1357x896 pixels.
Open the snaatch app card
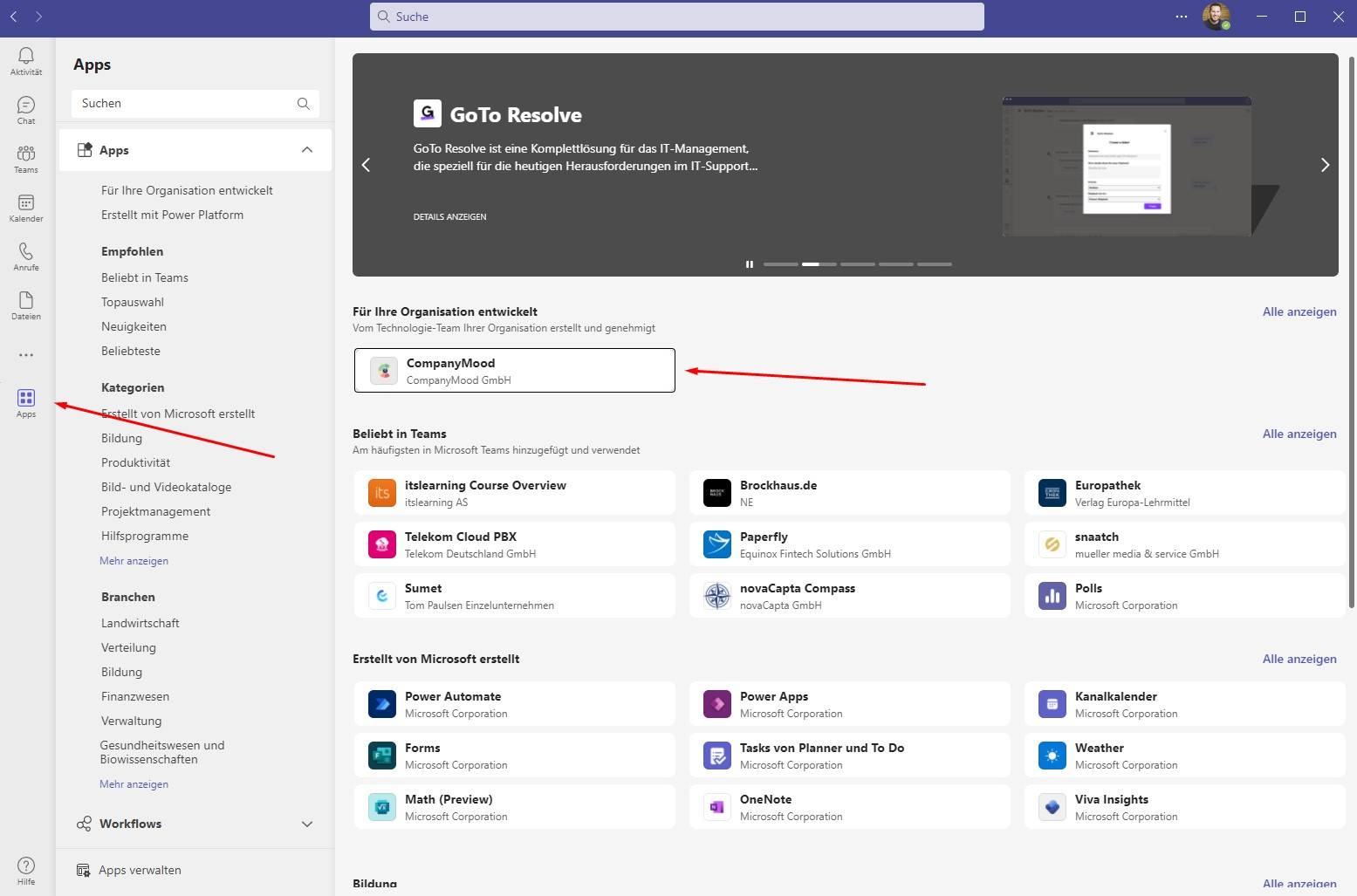pos(1185,544)
